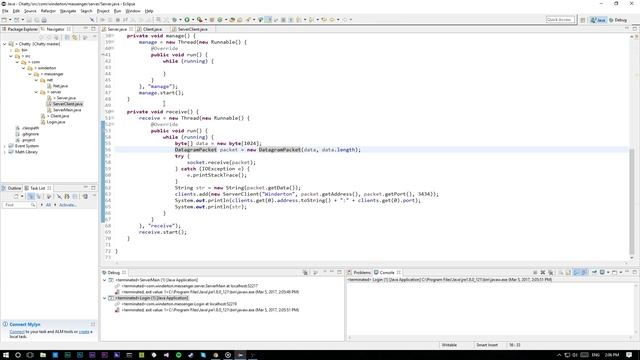
Task: Select Login.java in the navigator tree
Action: coord(53,122)
